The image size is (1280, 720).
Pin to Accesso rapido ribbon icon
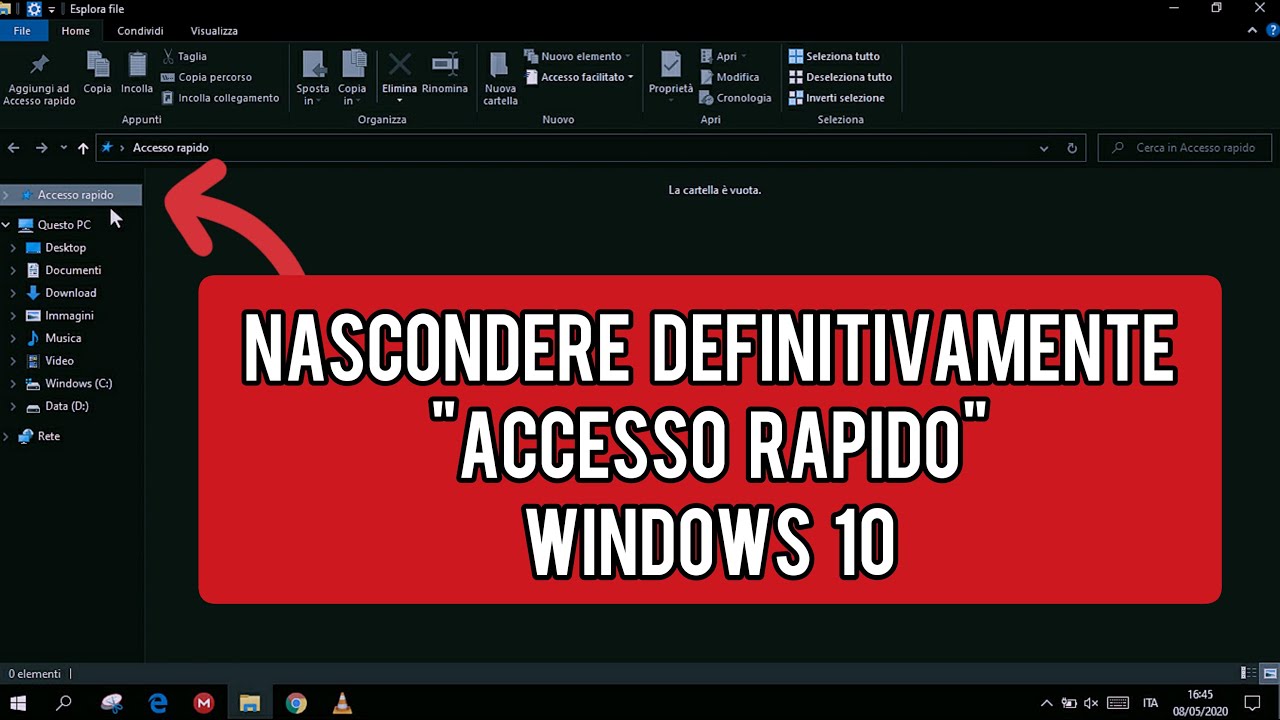[39, 79]
